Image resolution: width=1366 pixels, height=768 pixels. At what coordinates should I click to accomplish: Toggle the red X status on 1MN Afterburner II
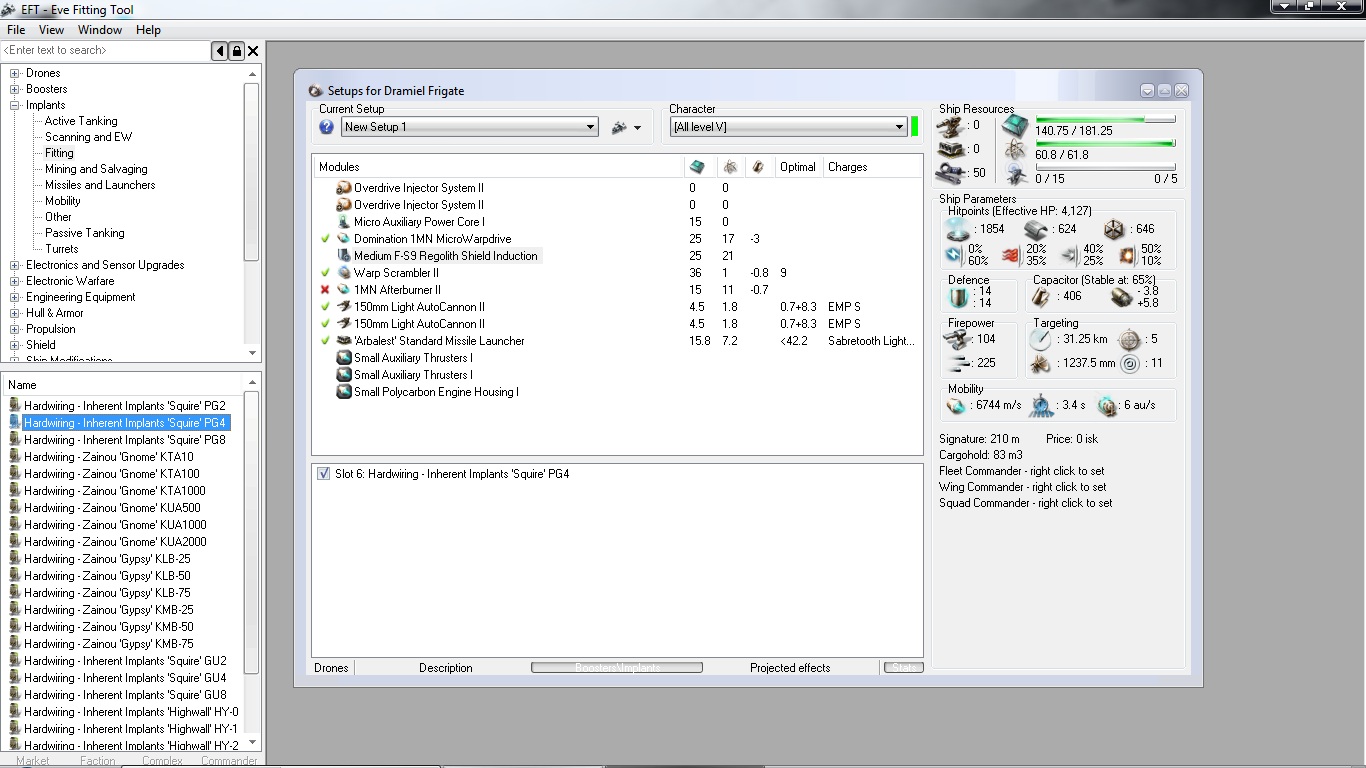(325, 290)
